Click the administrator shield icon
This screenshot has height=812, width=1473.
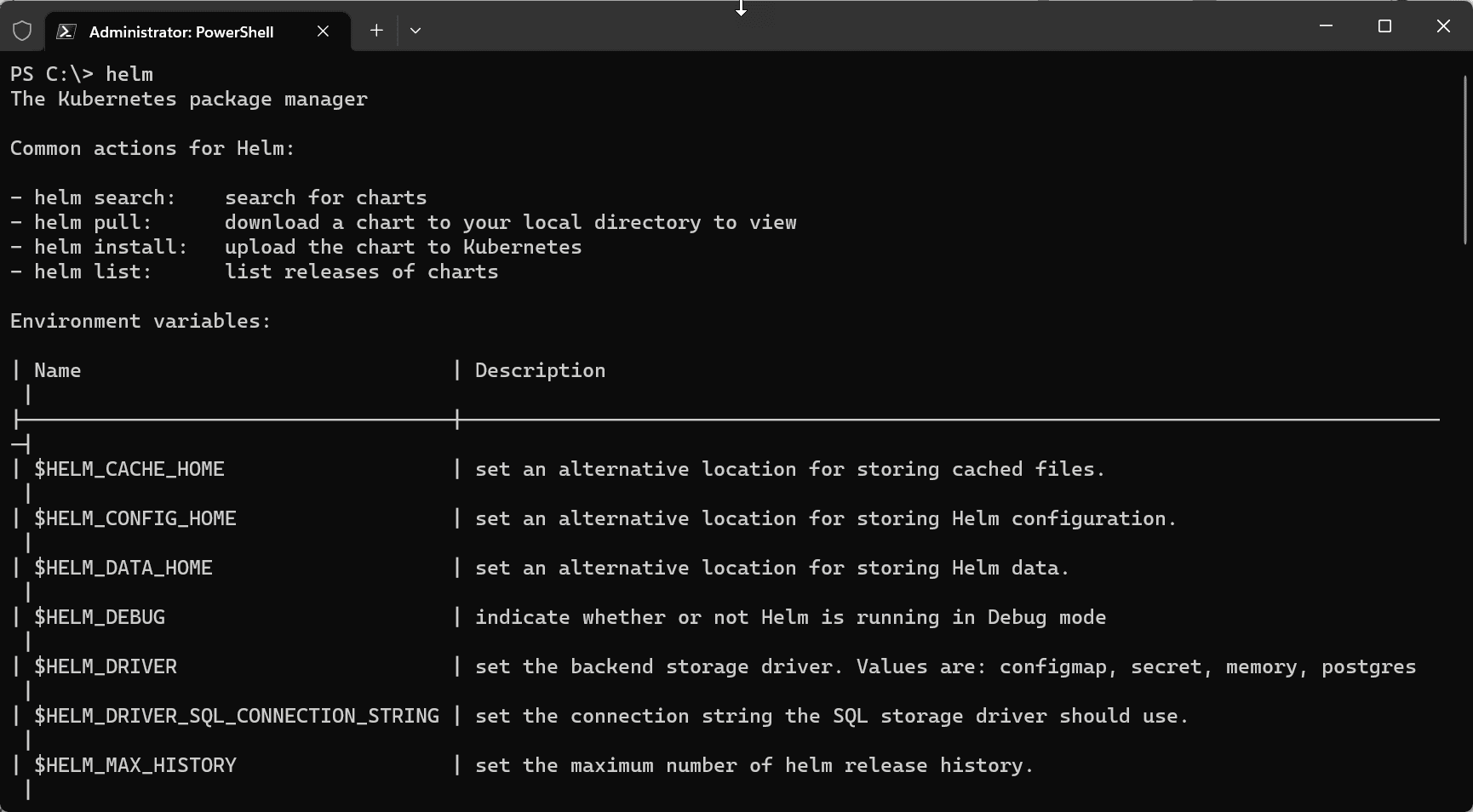(22, 31)
